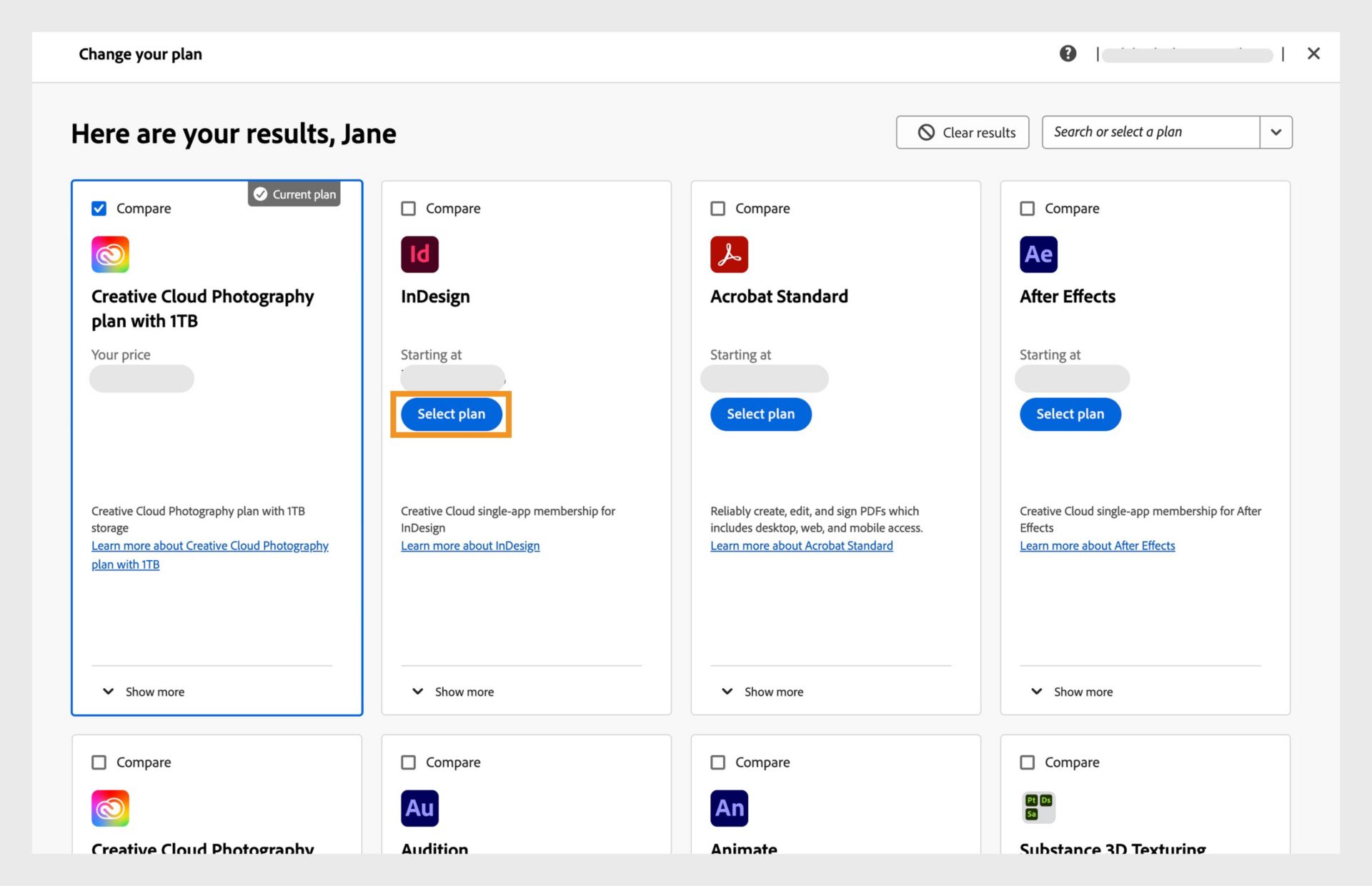Open Learn more about InDesign link

pyautogui.click(x=470, y=546)
